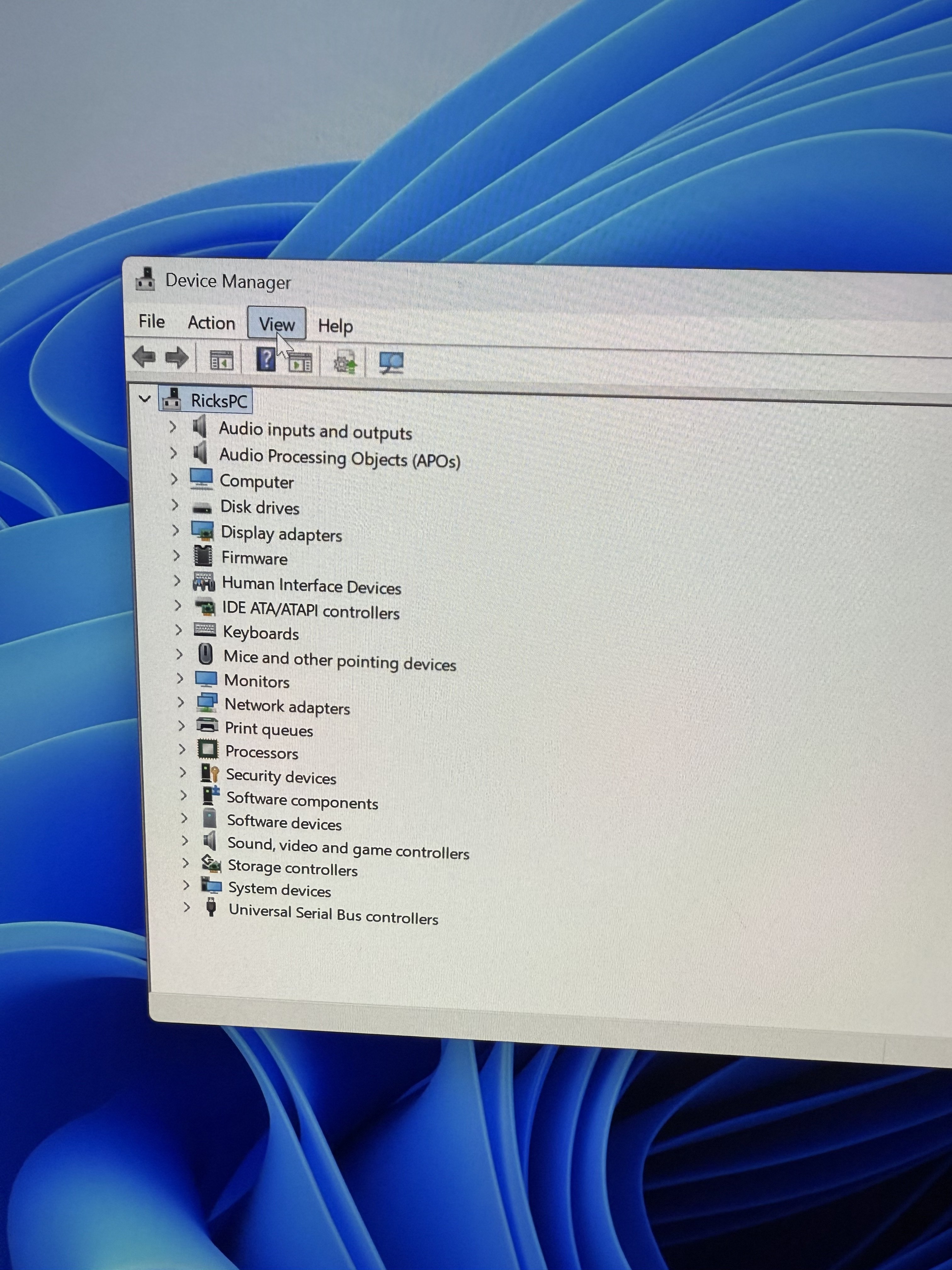Image resolution: width=952 pixels, height=1270 pixels.
Task: Click Show/Hide Console Tree toolbar icon
Action: coord(222,361)
